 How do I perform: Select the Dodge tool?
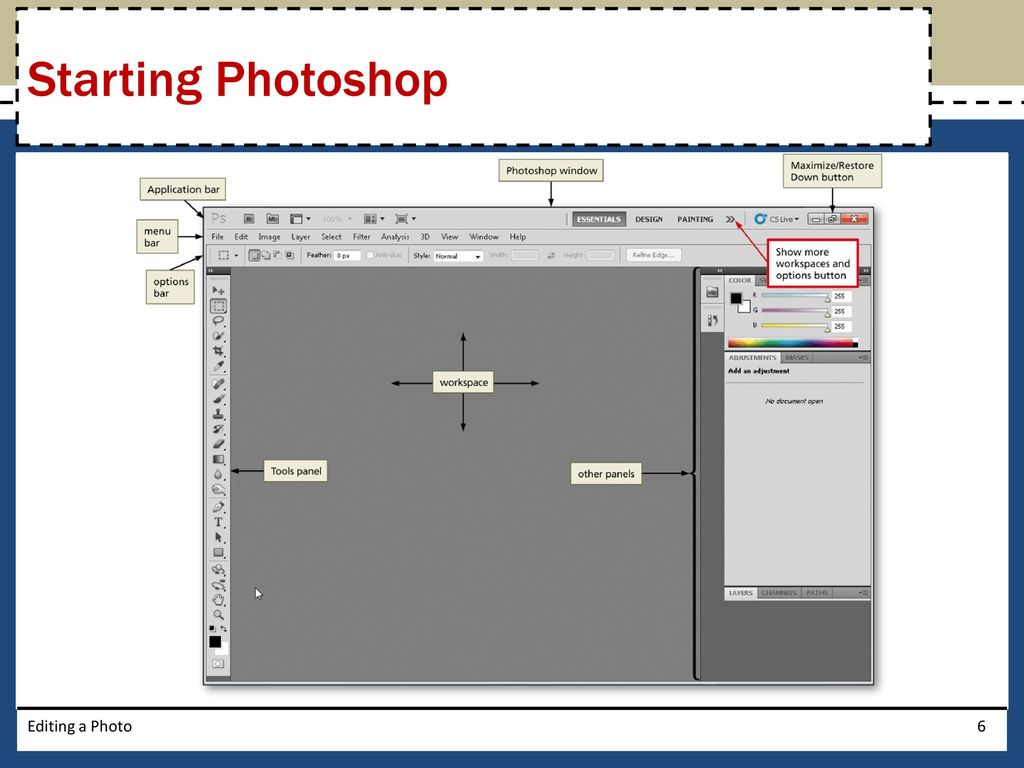point(218,489)
